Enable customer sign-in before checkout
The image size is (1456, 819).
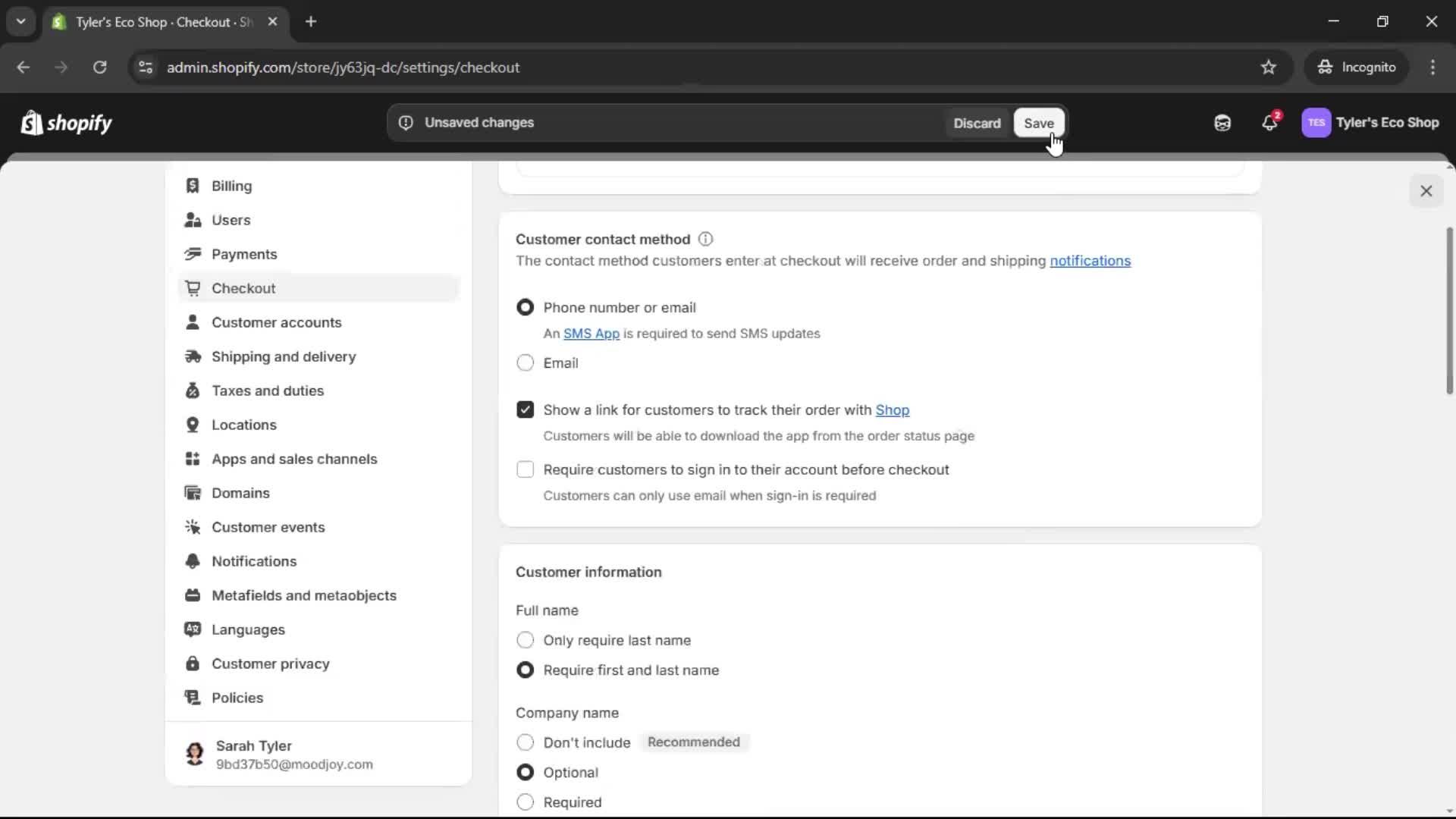(526, 469)
